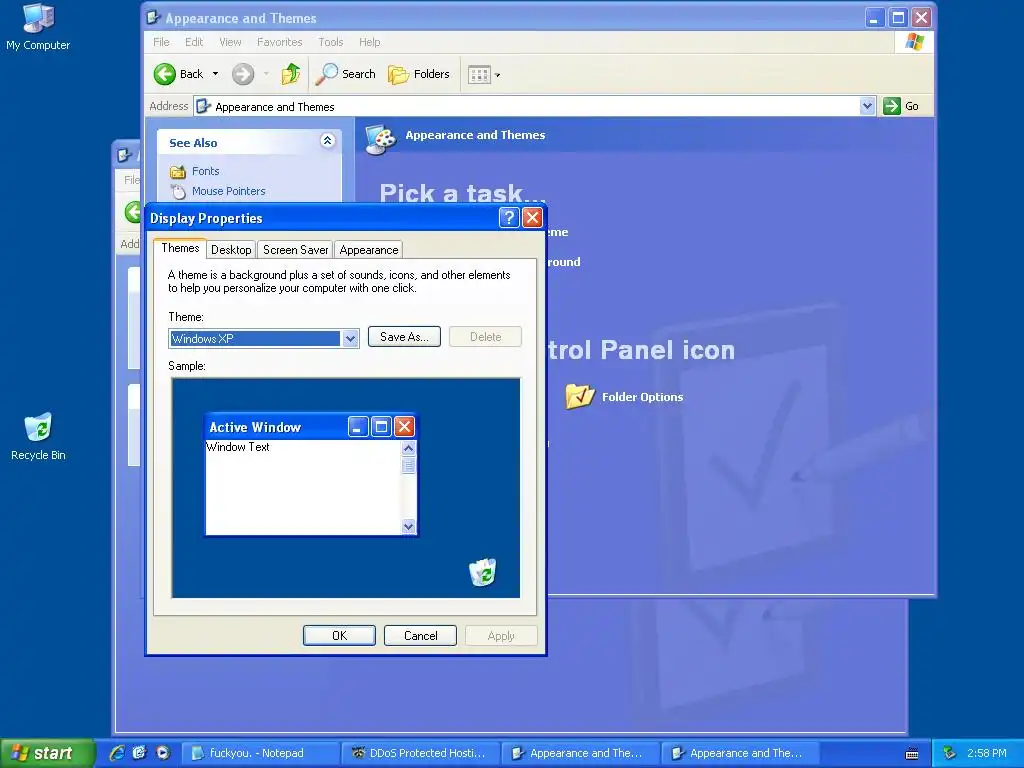Open the Theme combo box dropdown

(x=350, y=338)
